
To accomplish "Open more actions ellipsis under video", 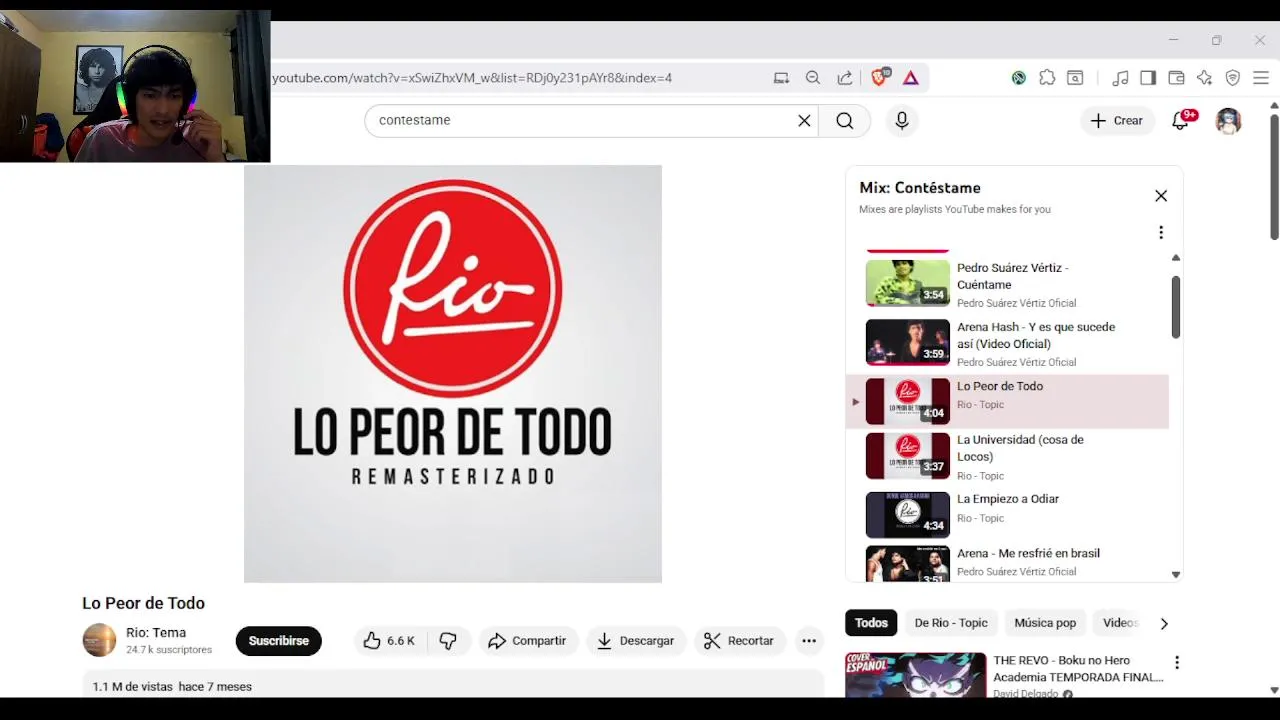I will pyautogui.click(x=809, y=641).
